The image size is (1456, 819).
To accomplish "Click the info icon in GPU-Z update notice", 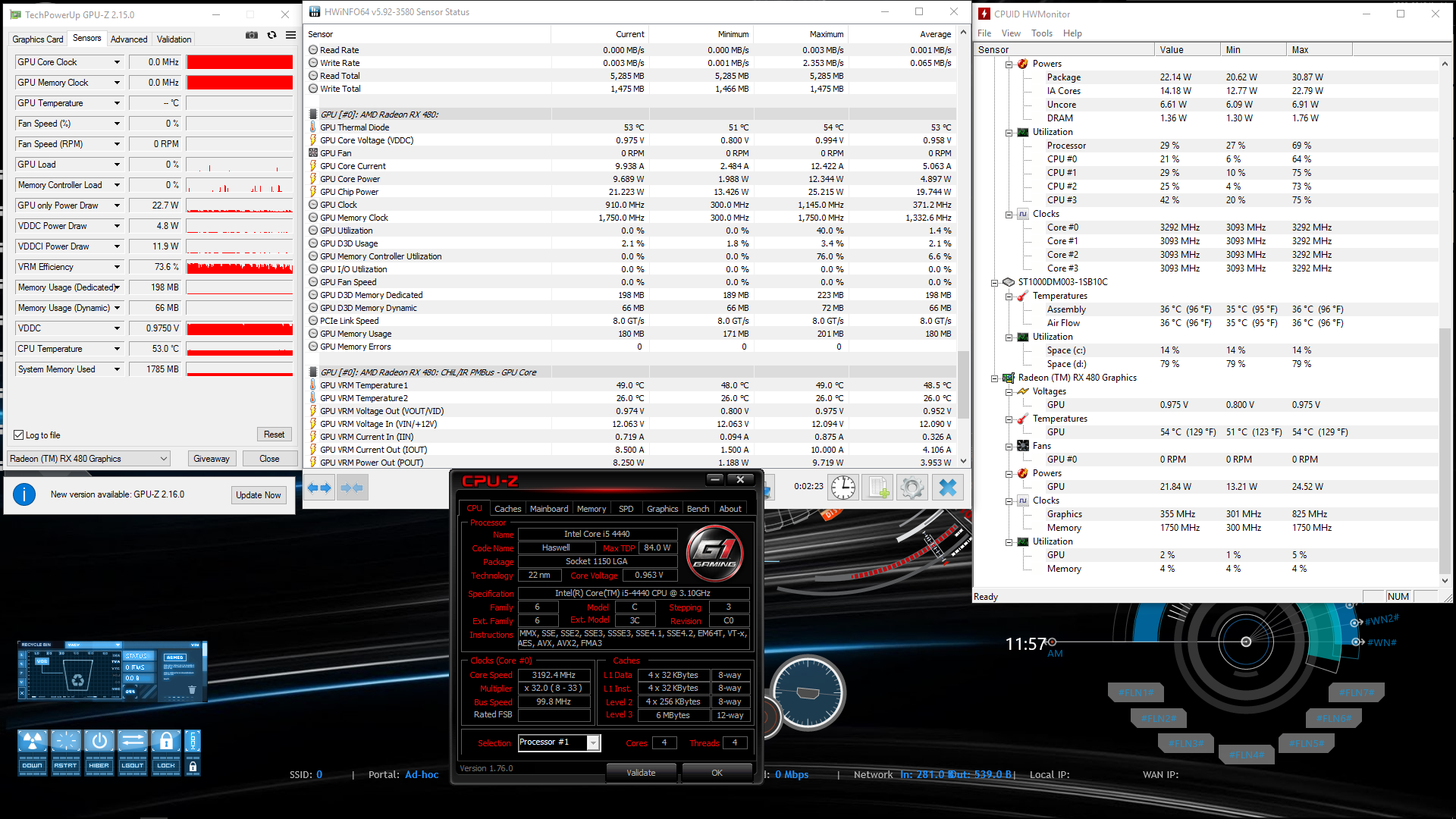I will [24, 494].
